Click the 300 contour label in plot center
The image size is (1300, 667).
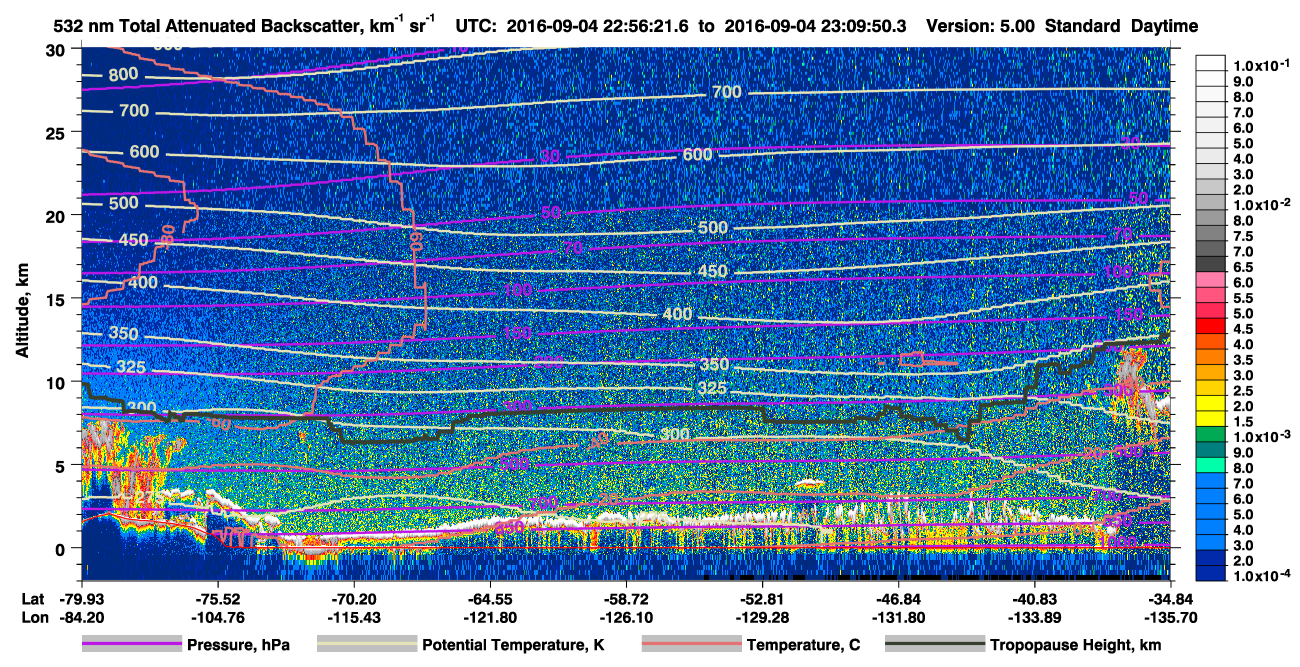675,433
